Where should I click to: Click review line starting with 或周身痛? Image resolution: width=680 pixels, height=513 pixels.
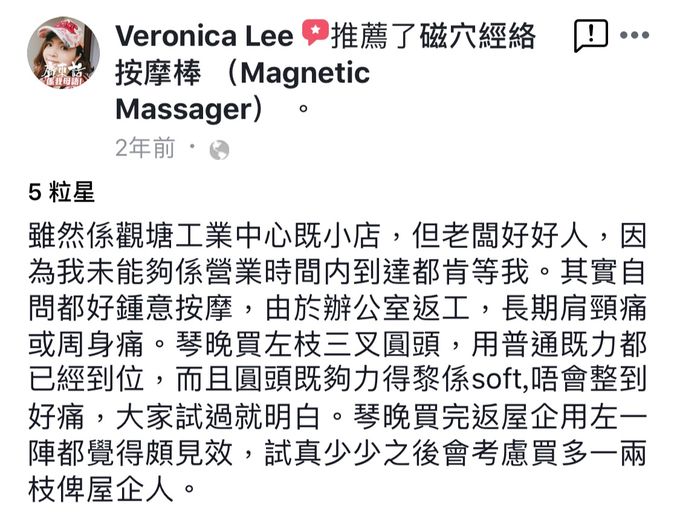[x=337, y=345]
